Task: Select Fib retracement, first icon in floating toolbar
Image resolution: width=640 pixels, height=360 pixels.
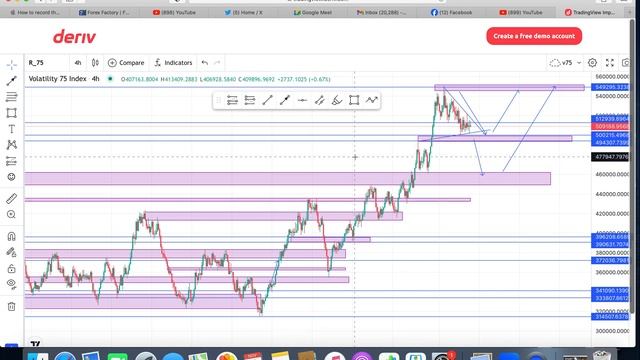Action: click(x=232, y=100)
